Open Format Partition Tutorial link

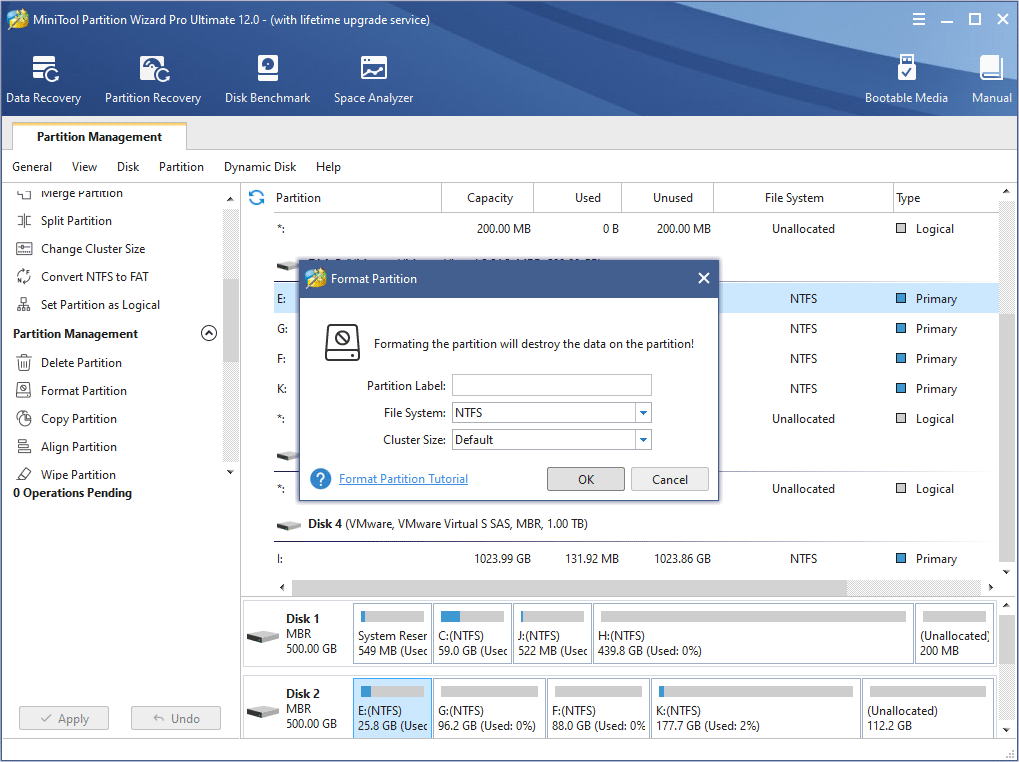click(404, 479)
